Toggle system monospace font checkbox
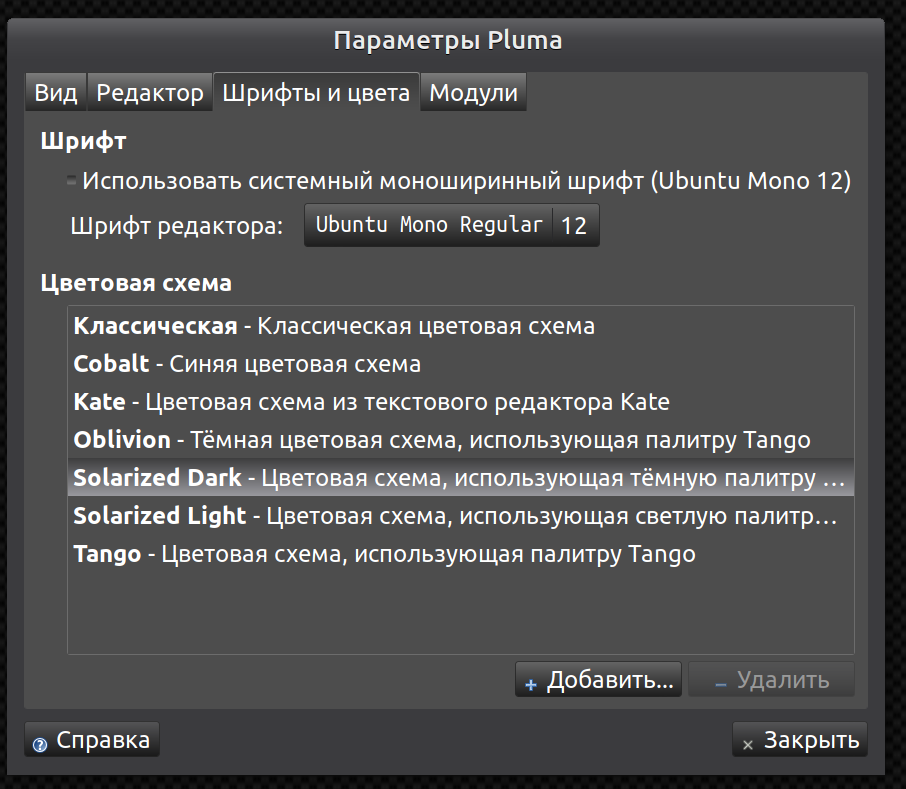906x789 pixels. (71, 181)
